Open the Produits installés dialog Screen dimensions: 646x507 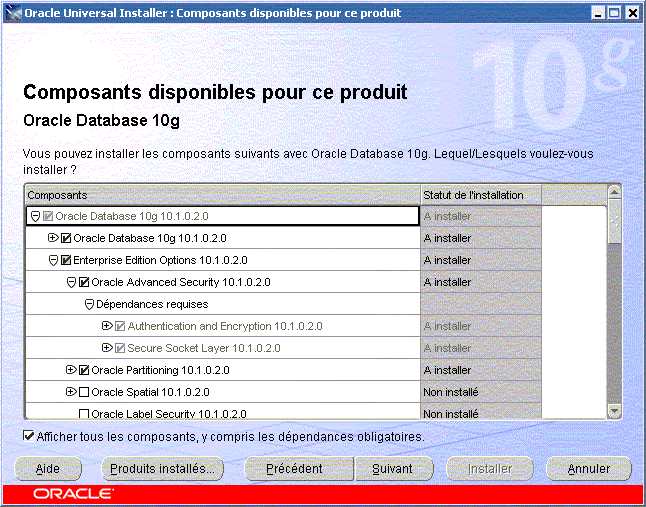pyautogui.click(x=163, y=468)
